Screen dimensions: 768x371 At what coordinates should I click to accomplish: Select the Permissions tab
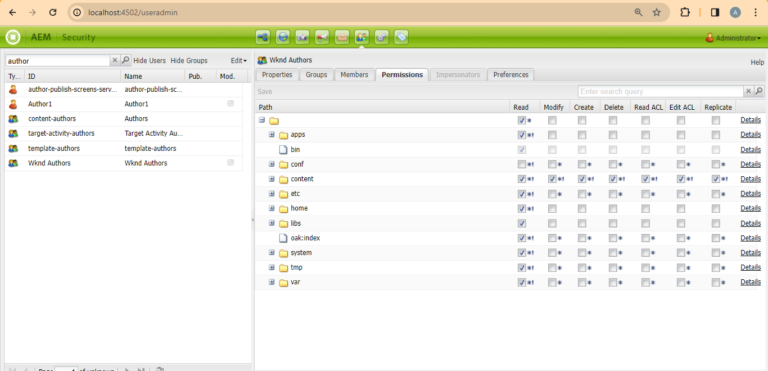click(402, 75)
